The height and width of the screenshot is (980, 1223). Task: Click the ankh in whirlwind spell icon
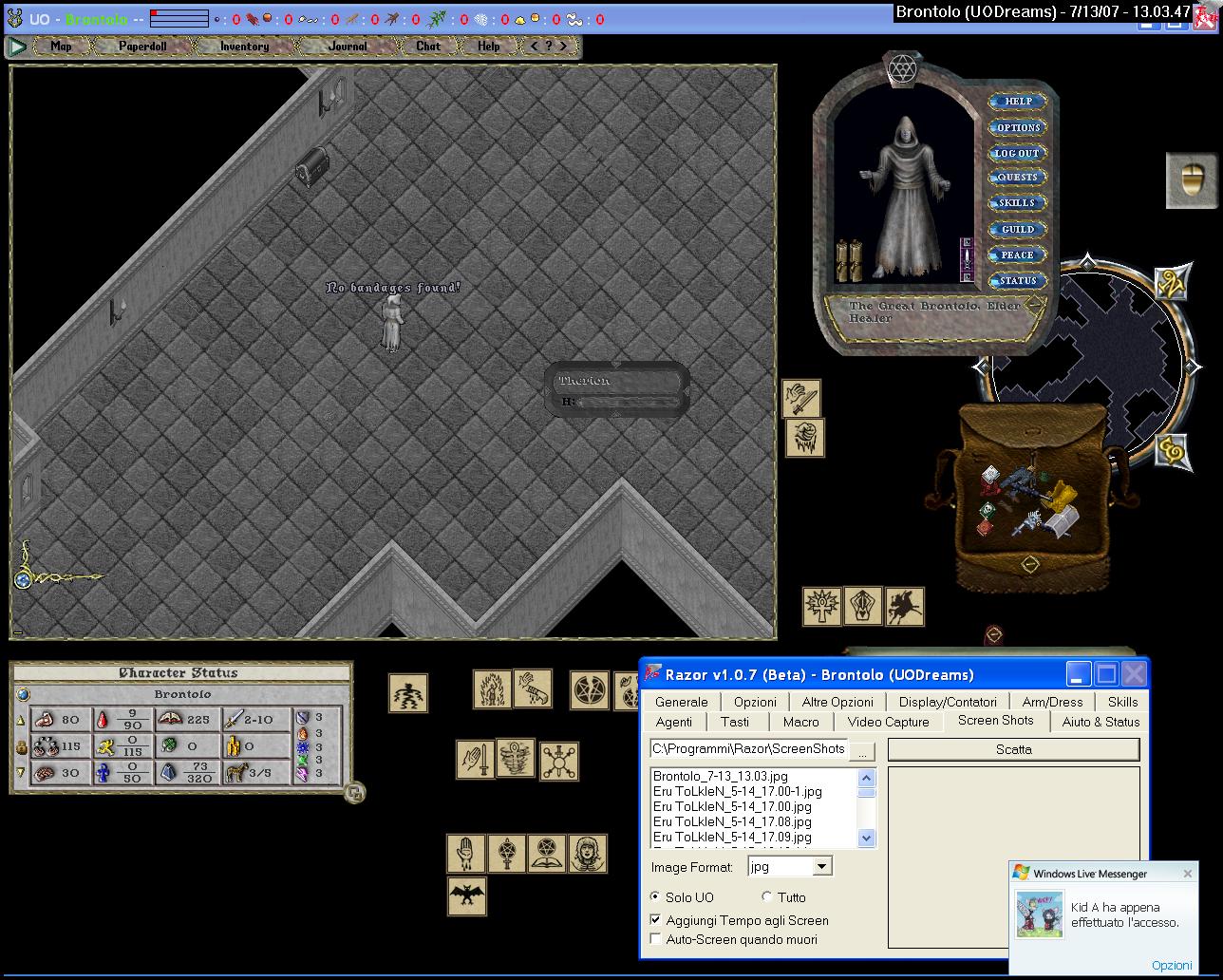click(x=516, y=758)
